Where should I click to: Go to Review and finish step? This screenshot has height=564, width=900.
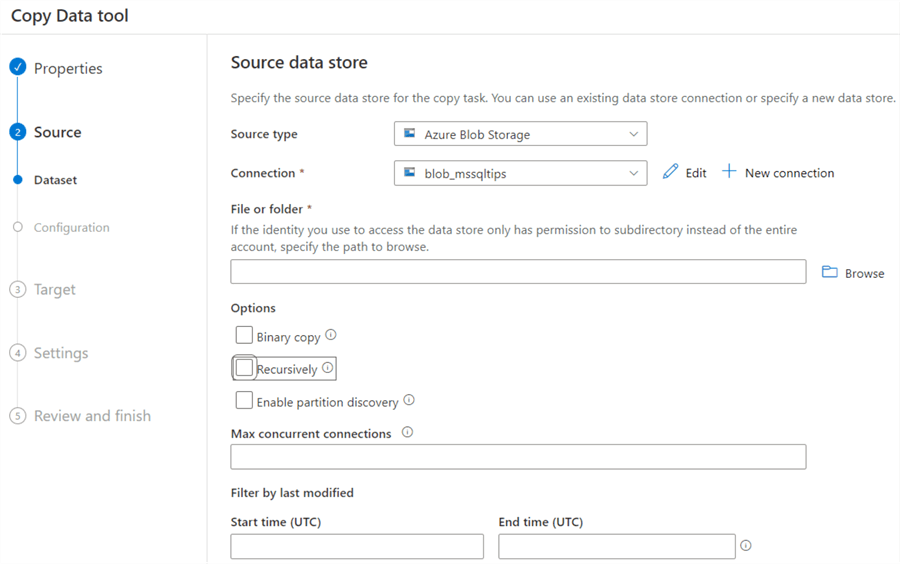point(92,415)
